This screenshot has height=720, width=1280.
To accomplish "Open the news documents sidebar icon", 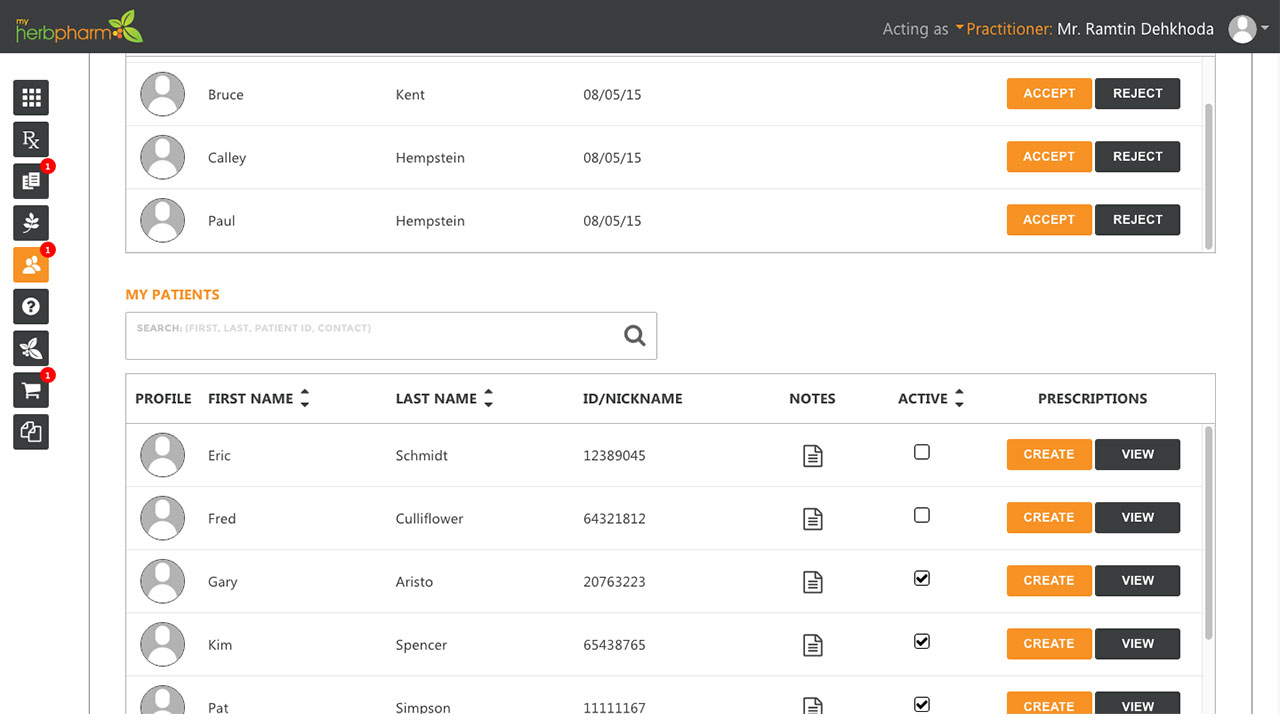I will (x=31, y=181).
